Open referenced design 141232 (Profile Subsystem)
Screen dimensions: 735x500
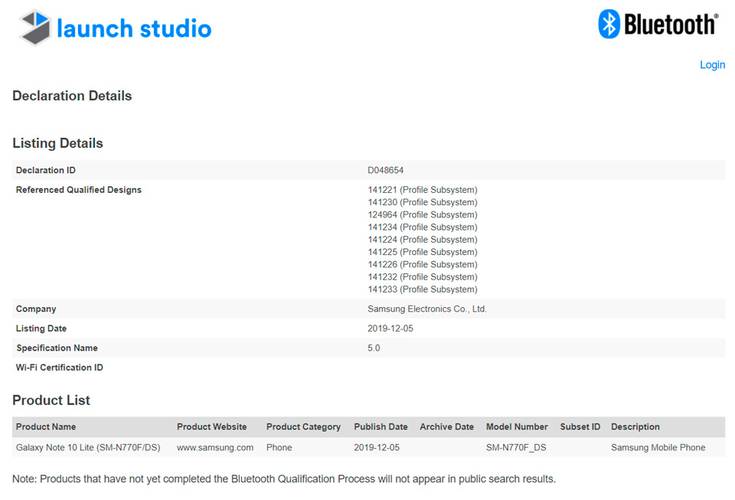coord(422,277)
